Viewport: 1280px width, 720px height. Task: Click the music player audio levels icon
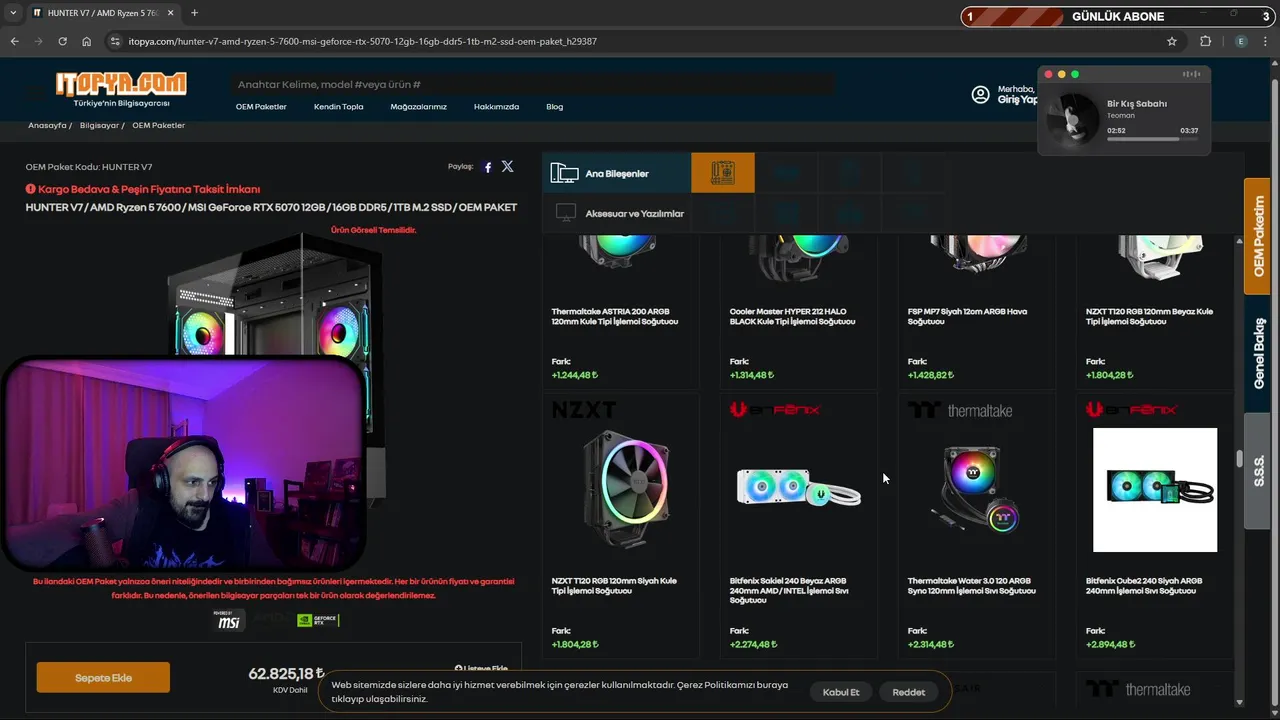click(x=1191, y=74)
